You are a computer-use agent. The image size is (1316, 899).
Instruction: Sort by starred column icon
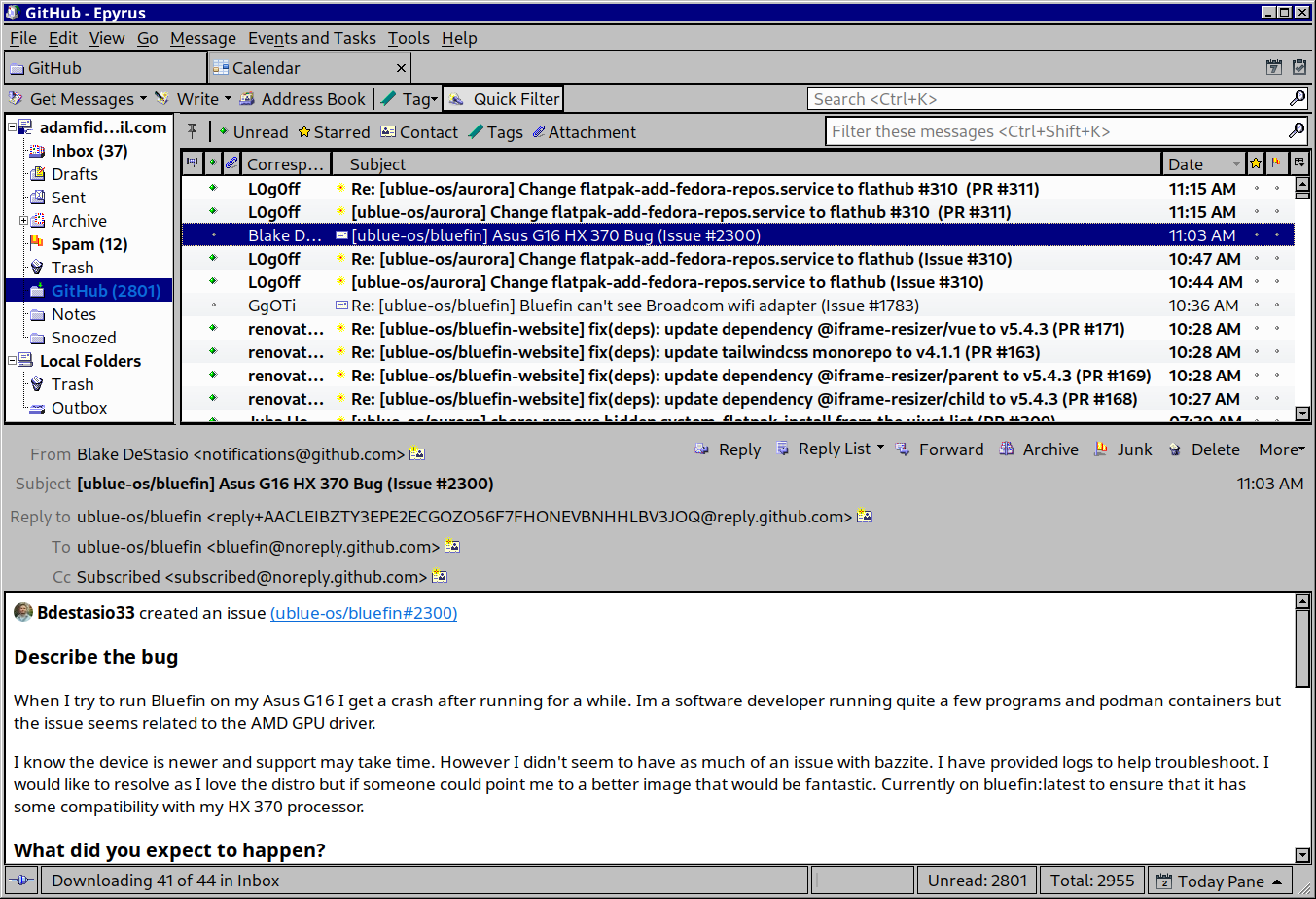(x=1256, y=163)
